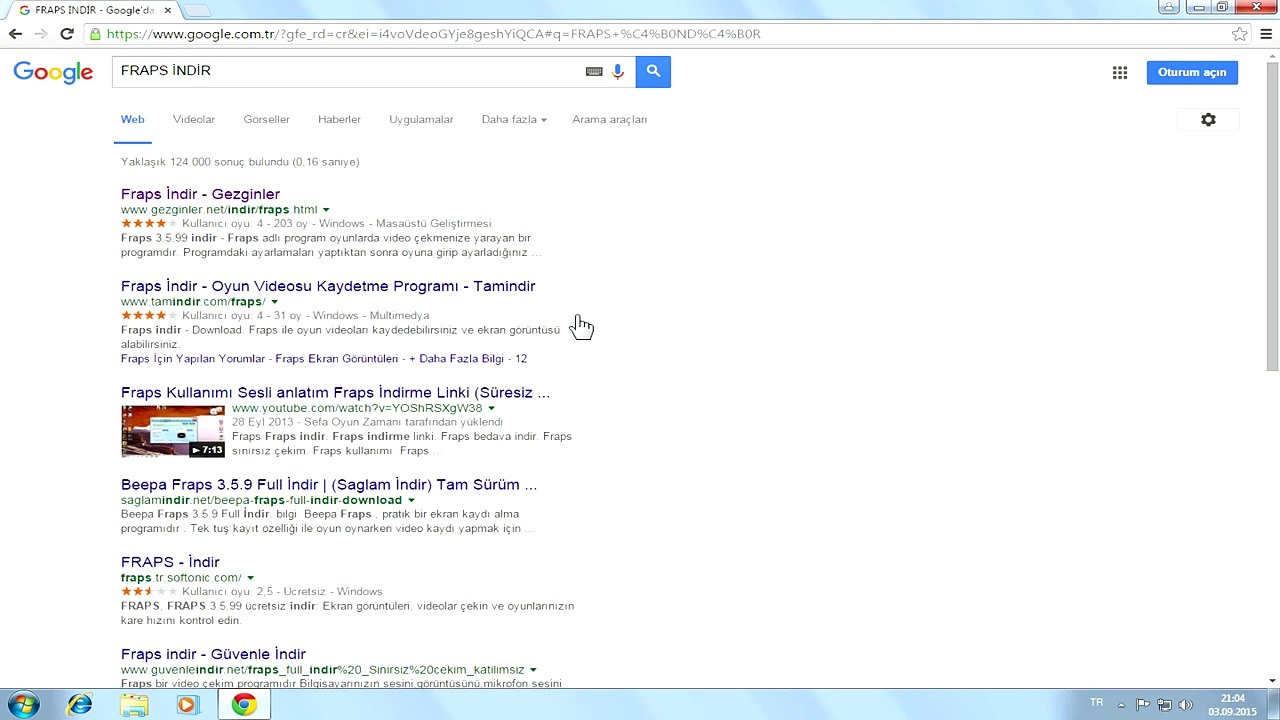
Task: Expand arrow next to gezginler.net URL
Action: 326,210
